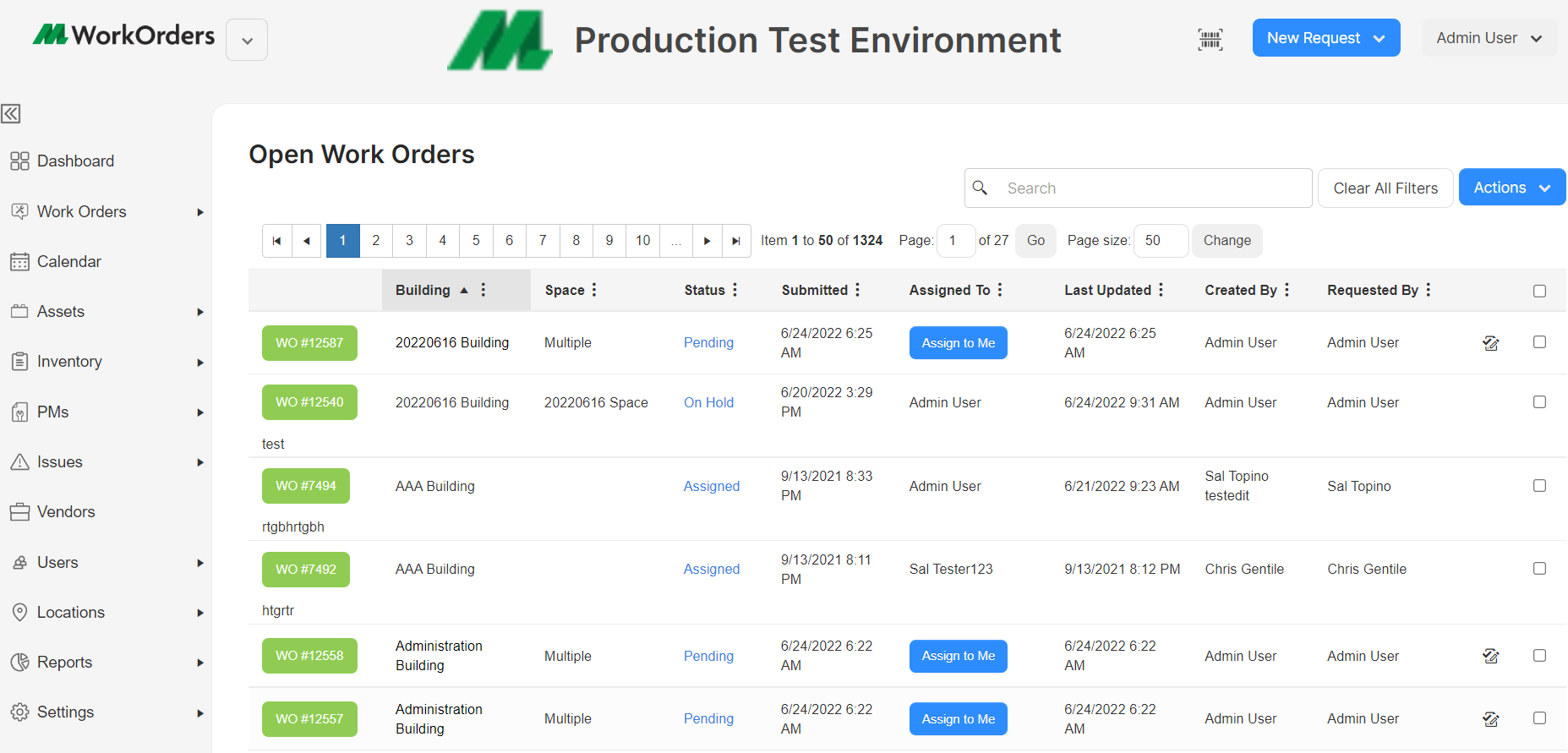Open Status column options menu

[735, 290]
